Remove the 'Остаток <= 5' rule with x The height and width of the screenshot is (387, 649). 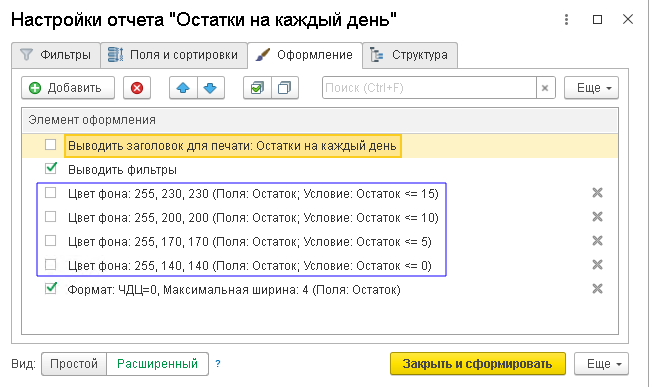tap(597, 240)
